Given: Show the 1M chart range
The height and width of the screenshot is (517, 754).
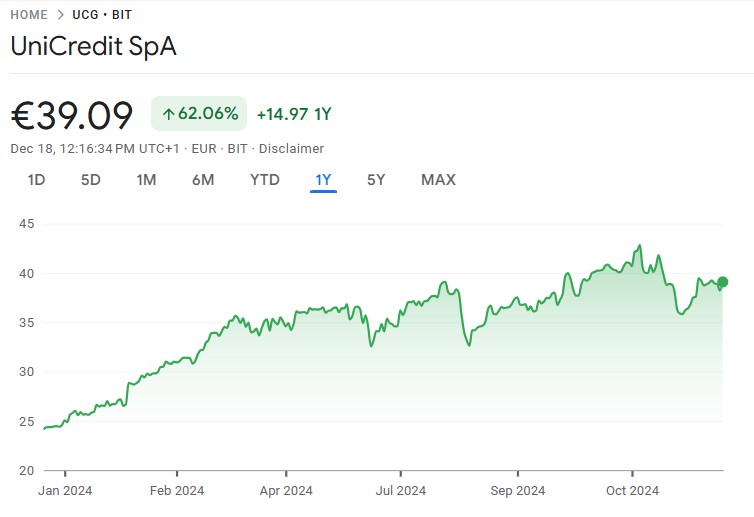Looking at the screenshot, I should click(146, 180).
